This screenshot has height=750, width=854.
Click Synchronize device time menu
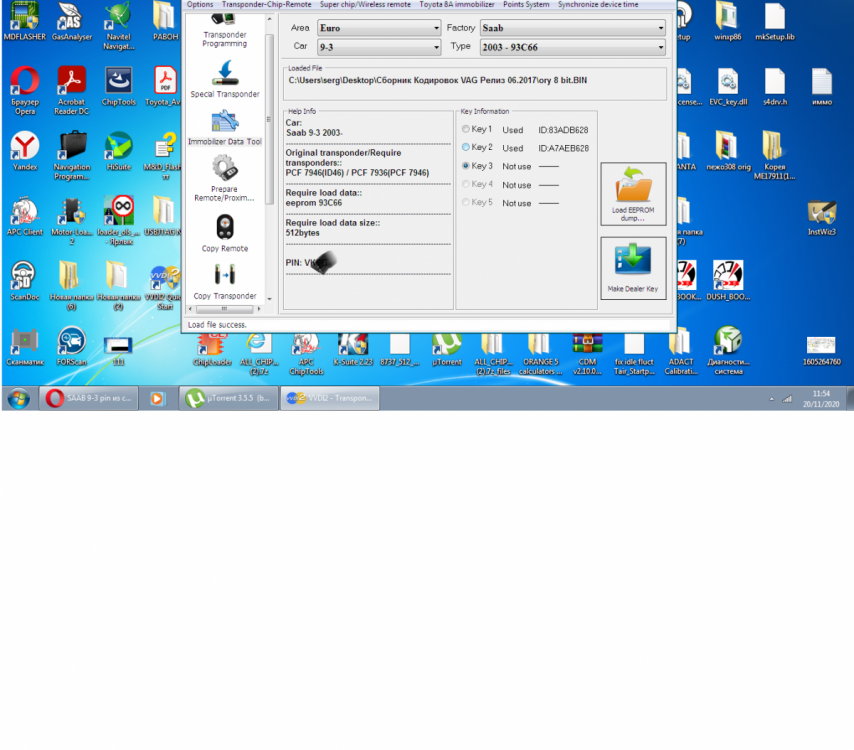[x=597, y=4]
